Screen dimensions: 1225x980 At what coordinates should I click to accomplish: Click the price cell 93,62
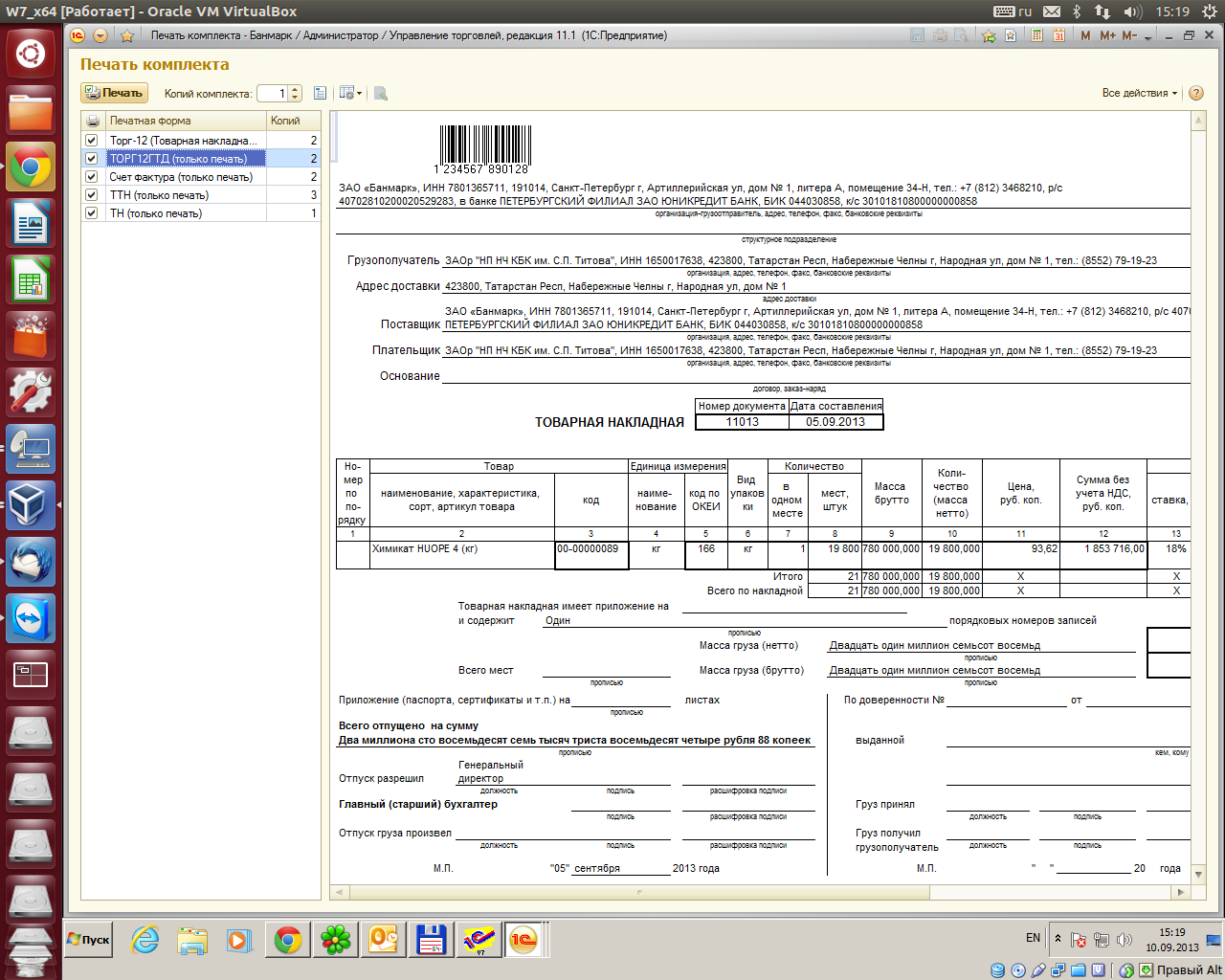coord(1021,555)
